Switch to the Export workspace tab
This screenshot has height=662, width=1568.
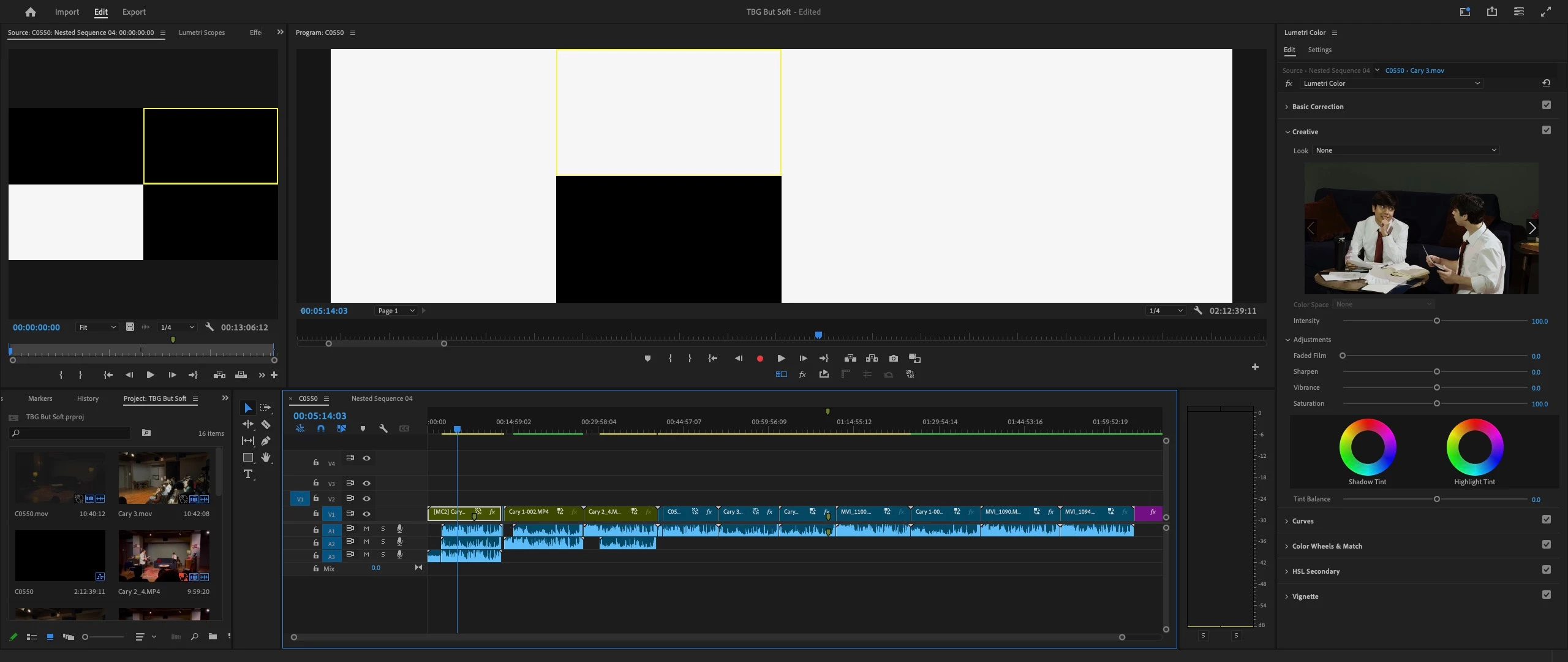(x=134, y=12)
